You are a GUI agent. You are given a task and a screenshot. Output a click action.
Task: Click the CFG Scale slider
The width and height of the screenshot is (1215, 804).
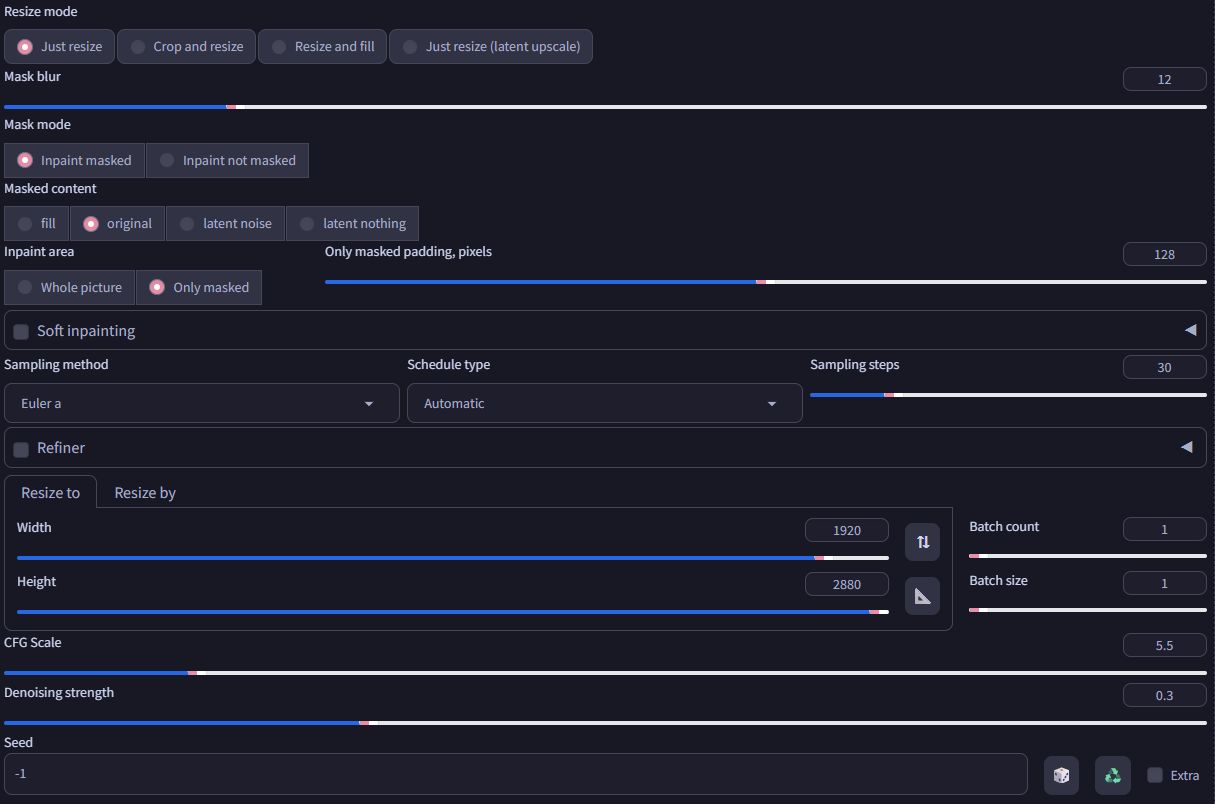point(605,673)
